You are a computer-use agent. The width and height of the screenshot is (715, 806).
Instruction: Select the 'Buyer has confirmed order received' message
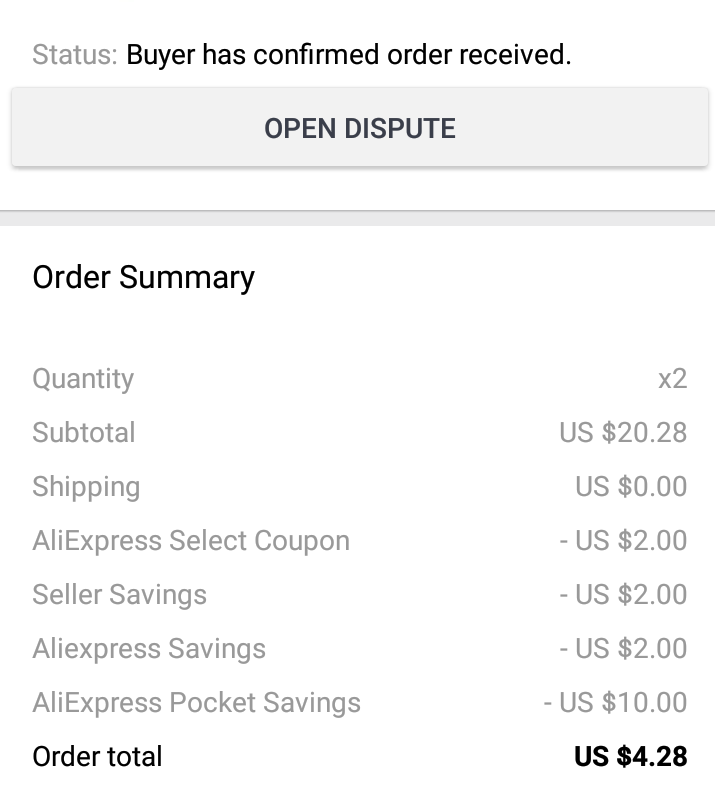pos(348,54)
